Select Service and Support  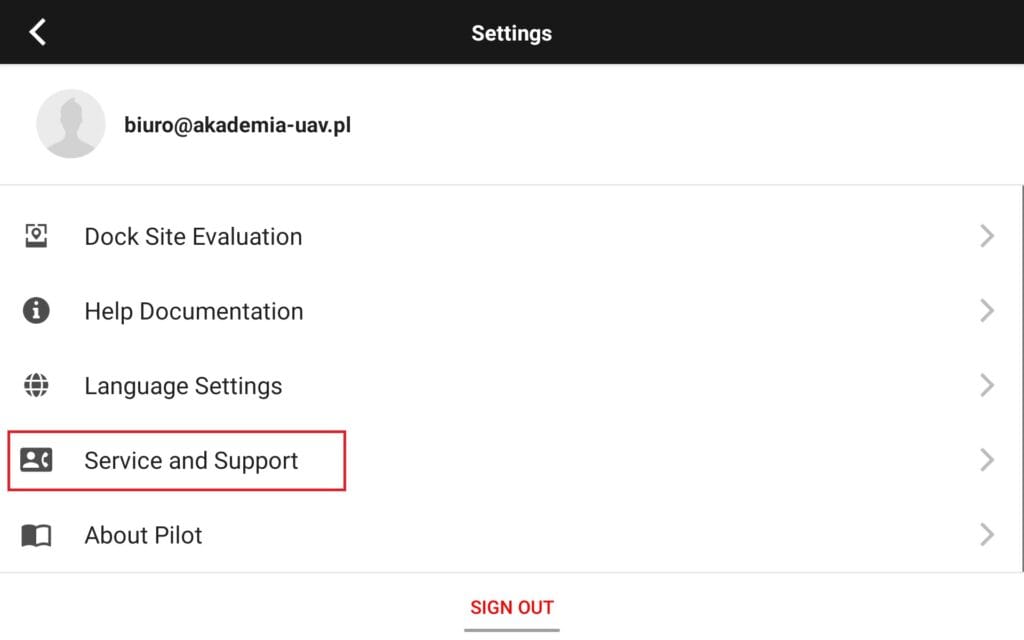[x=191, y=461]
